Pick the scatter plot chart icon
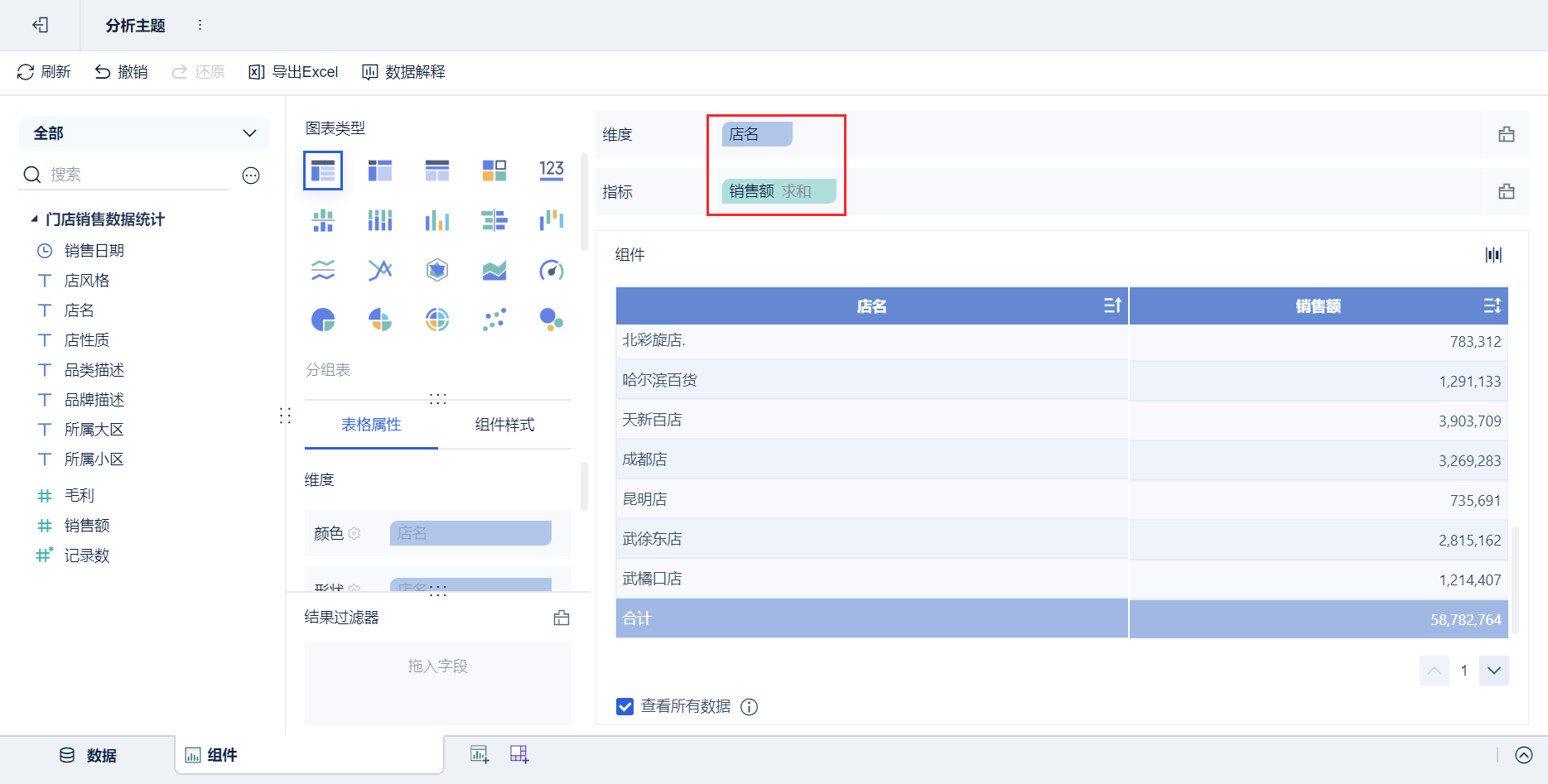This screenshot has height=784, width=1548. 494,320
